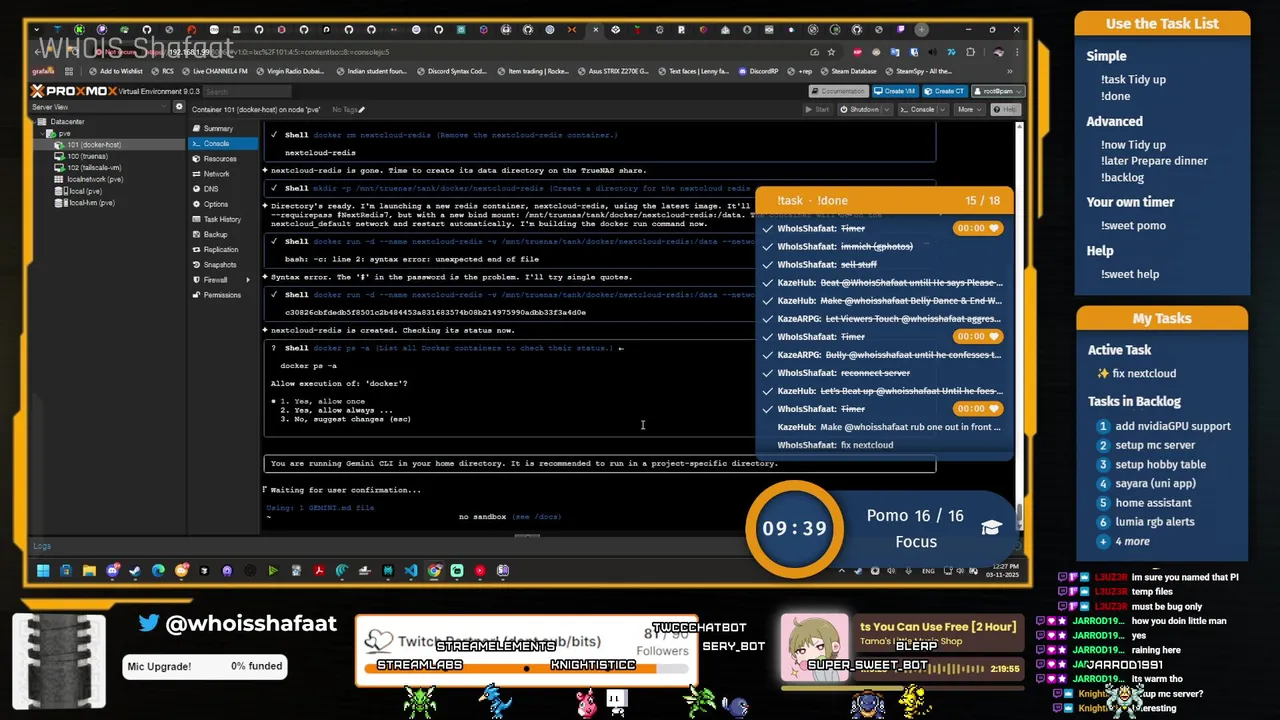Screen dimensions: 1280x720
Task: Click the Help button
Action: click(x=1006, y=109)
